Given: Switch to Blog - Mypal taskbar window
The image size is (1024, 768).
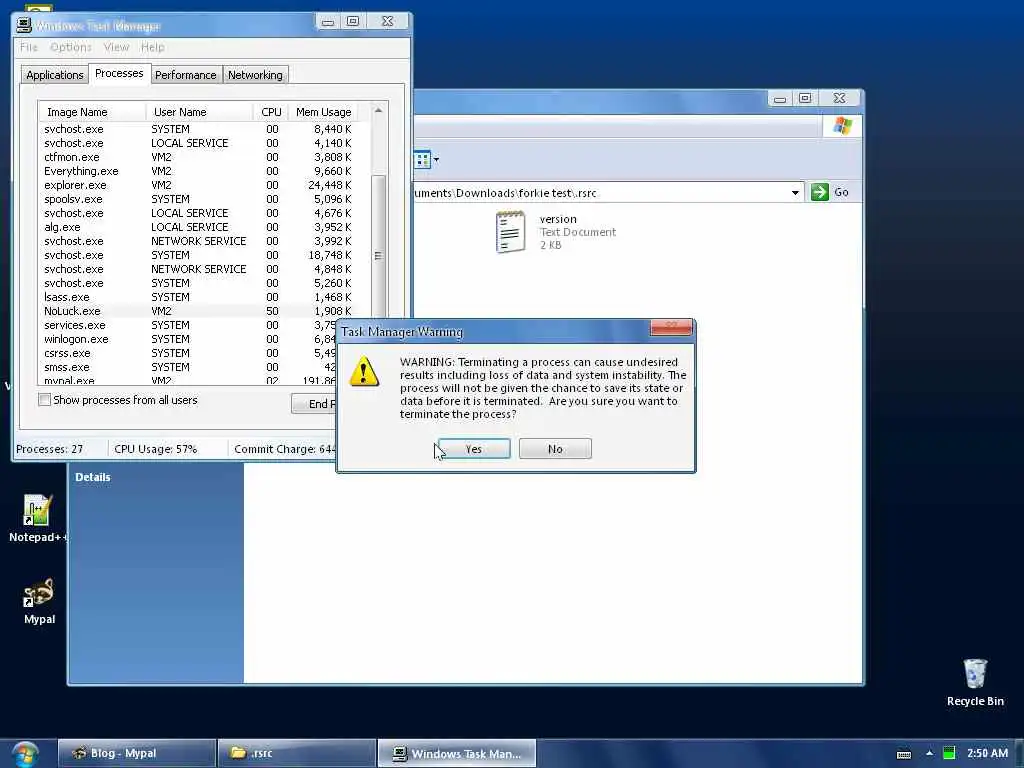Looking at the screenshot, I should pyautogui.click(x=136, y=753).
